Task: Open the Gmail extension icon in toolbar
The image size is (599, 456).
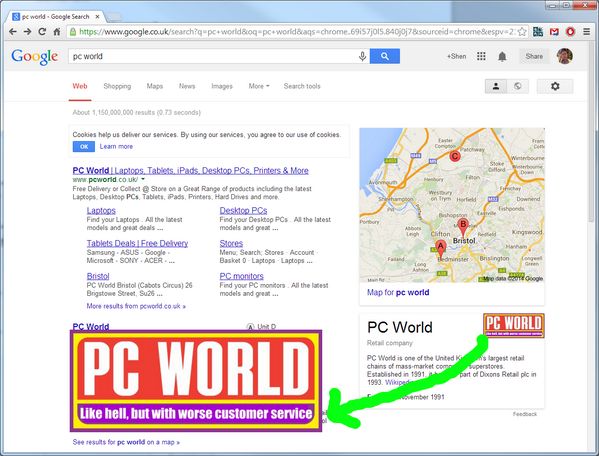Action: coord(554,32)
